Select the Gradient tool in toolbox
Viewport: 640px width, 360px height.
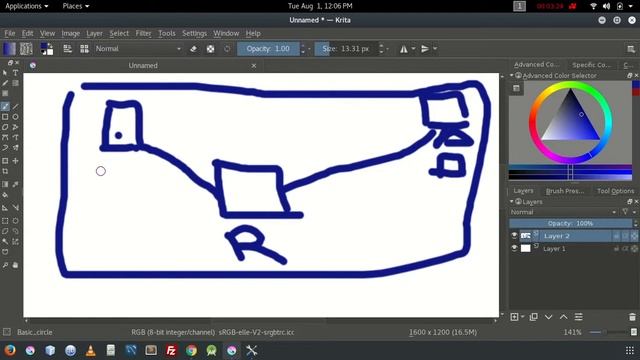click(x=5, y=184)
